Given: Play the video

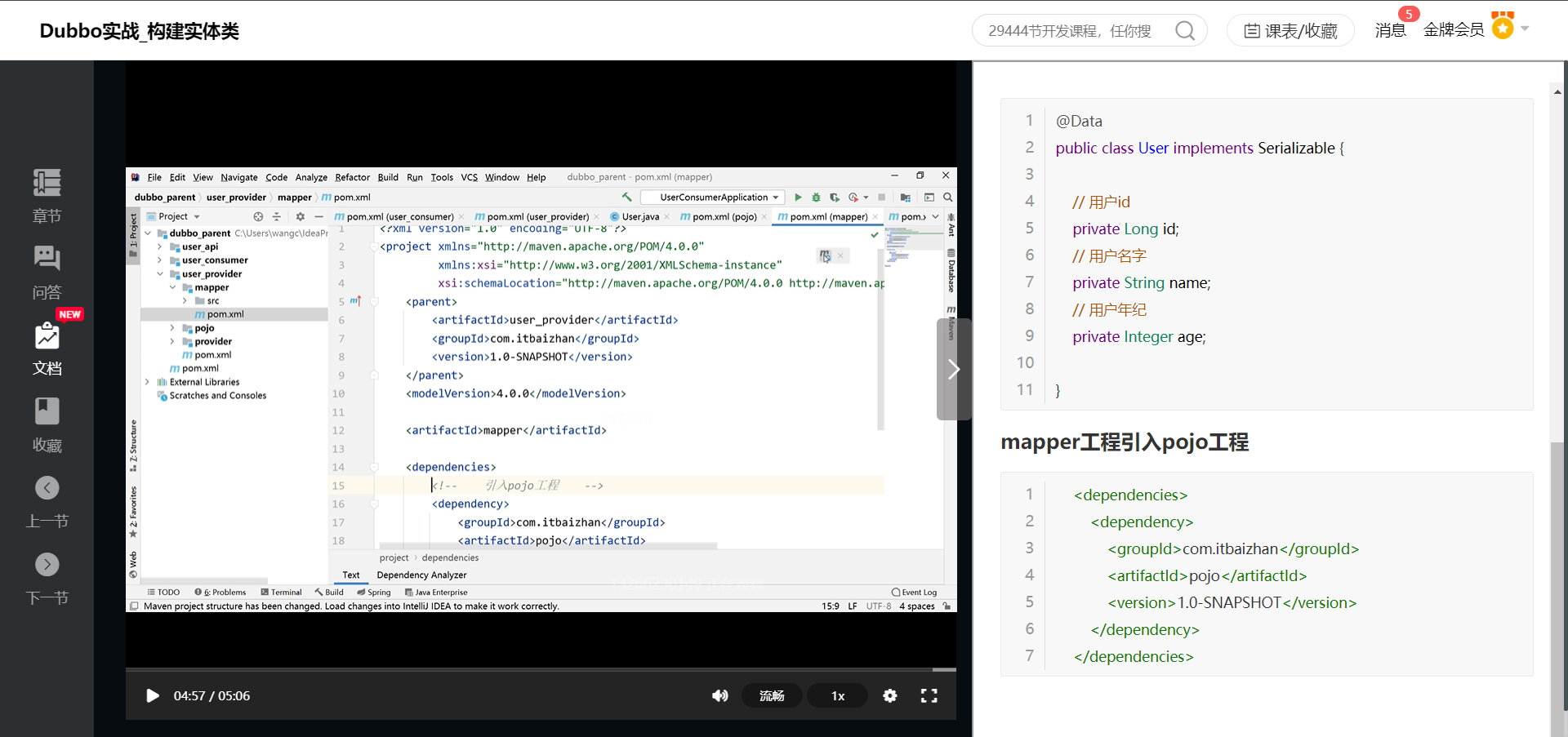Looking at the screenshot, I should (152, 695).
